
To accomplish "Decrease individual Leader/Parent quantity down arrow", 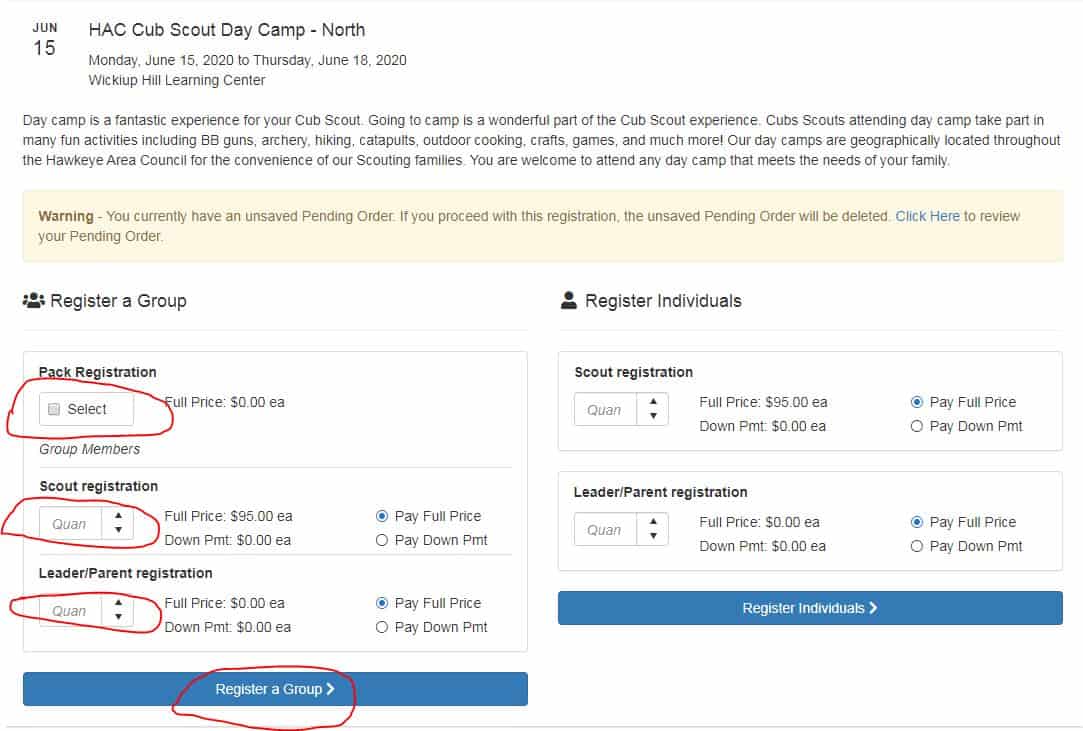I will tap(653, 536).
